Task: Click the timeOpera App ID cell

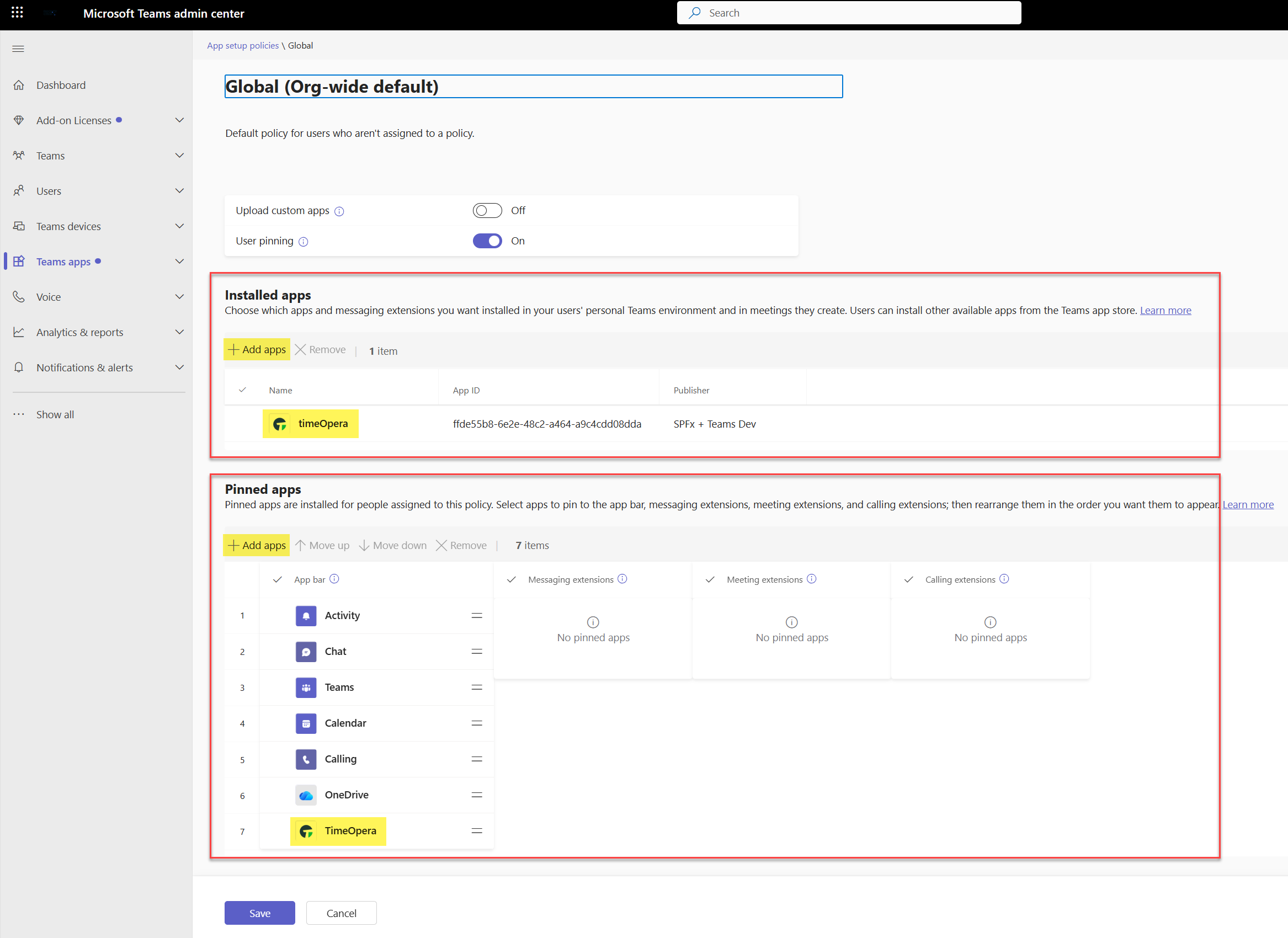Action: (547, 424)
